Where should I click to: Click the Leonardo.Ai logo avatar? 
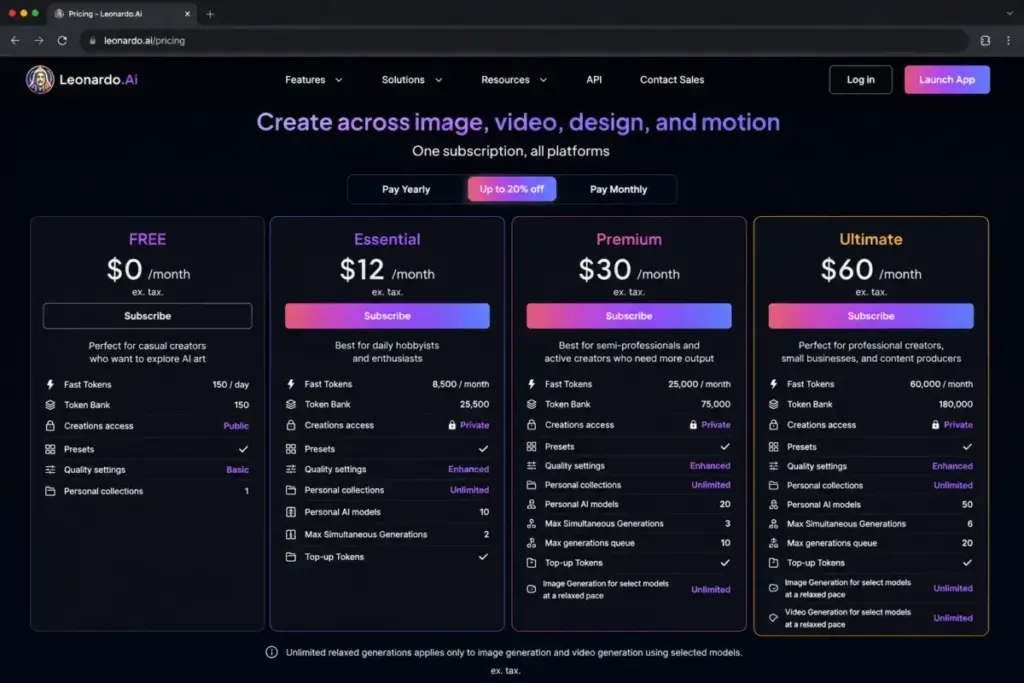point(40,80)
